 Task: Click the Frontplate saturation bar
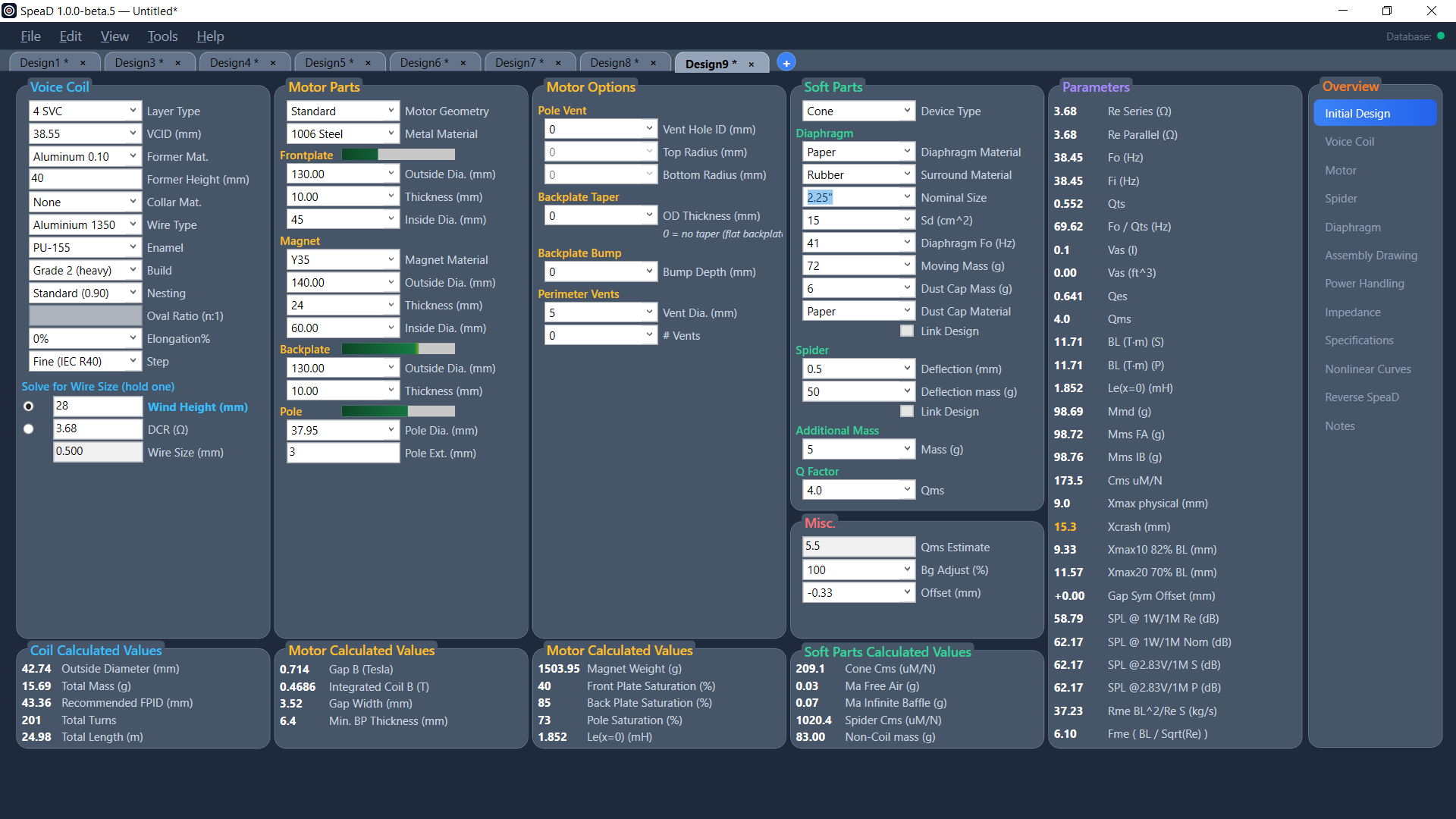point(398,155)
